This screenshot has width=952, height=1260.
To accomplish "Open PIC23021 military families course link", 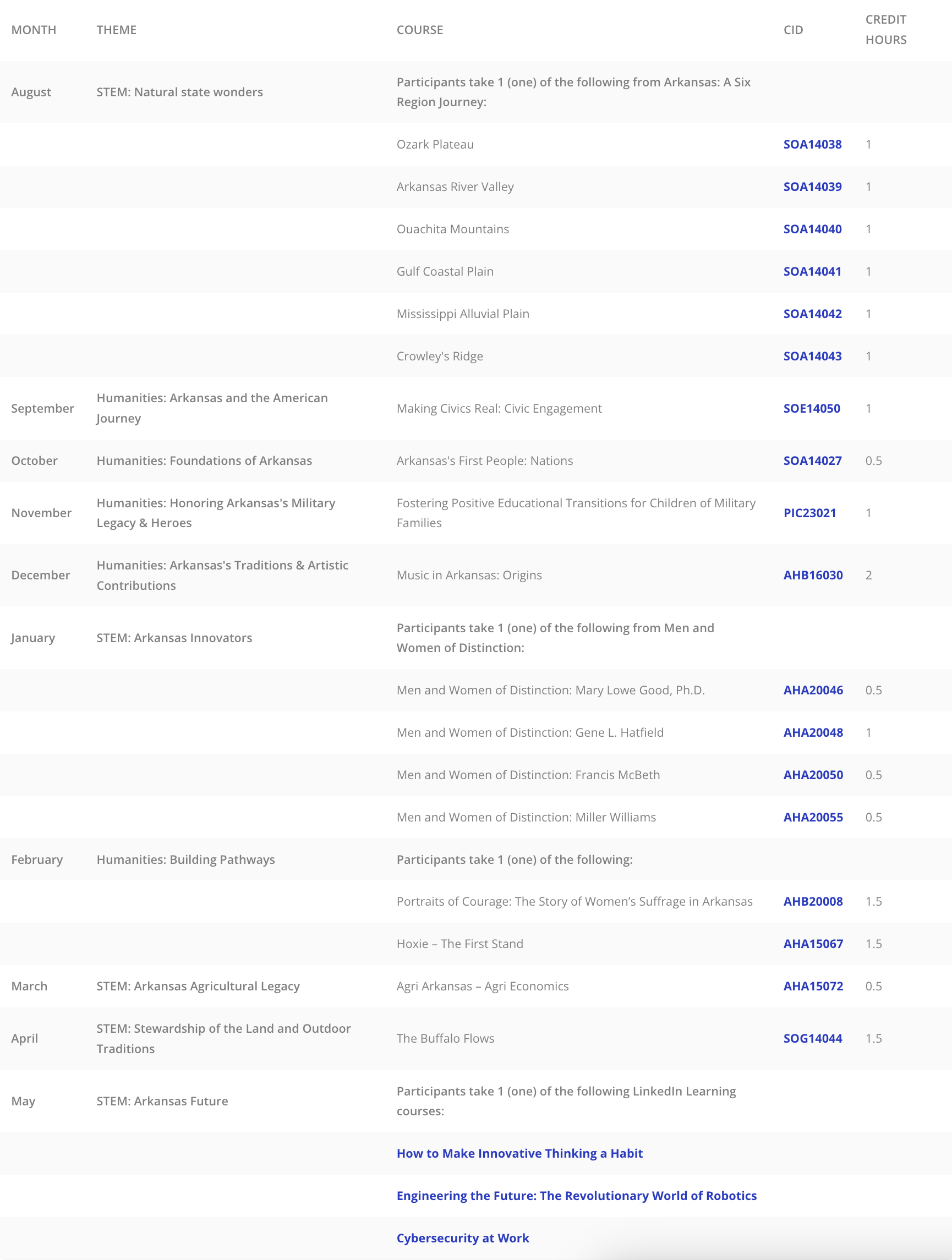I will pos(809,513).
